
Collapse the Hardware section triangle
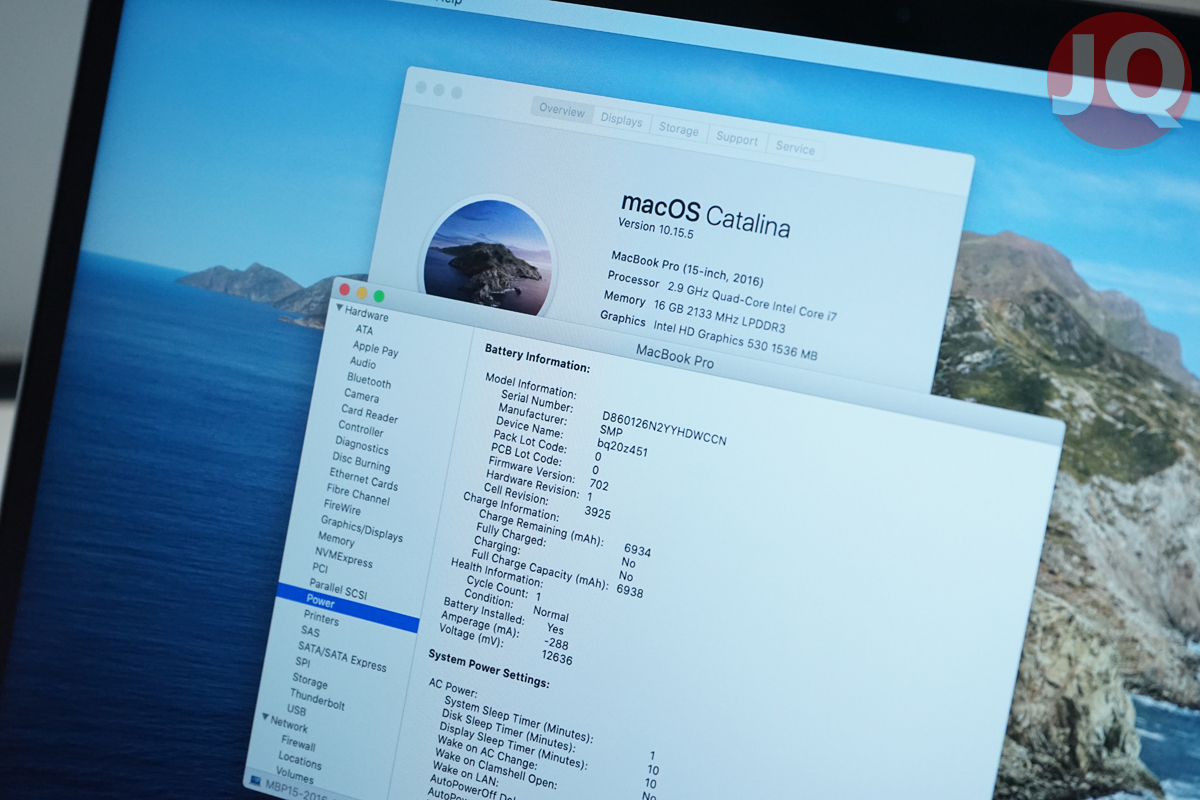coord(339,308)
